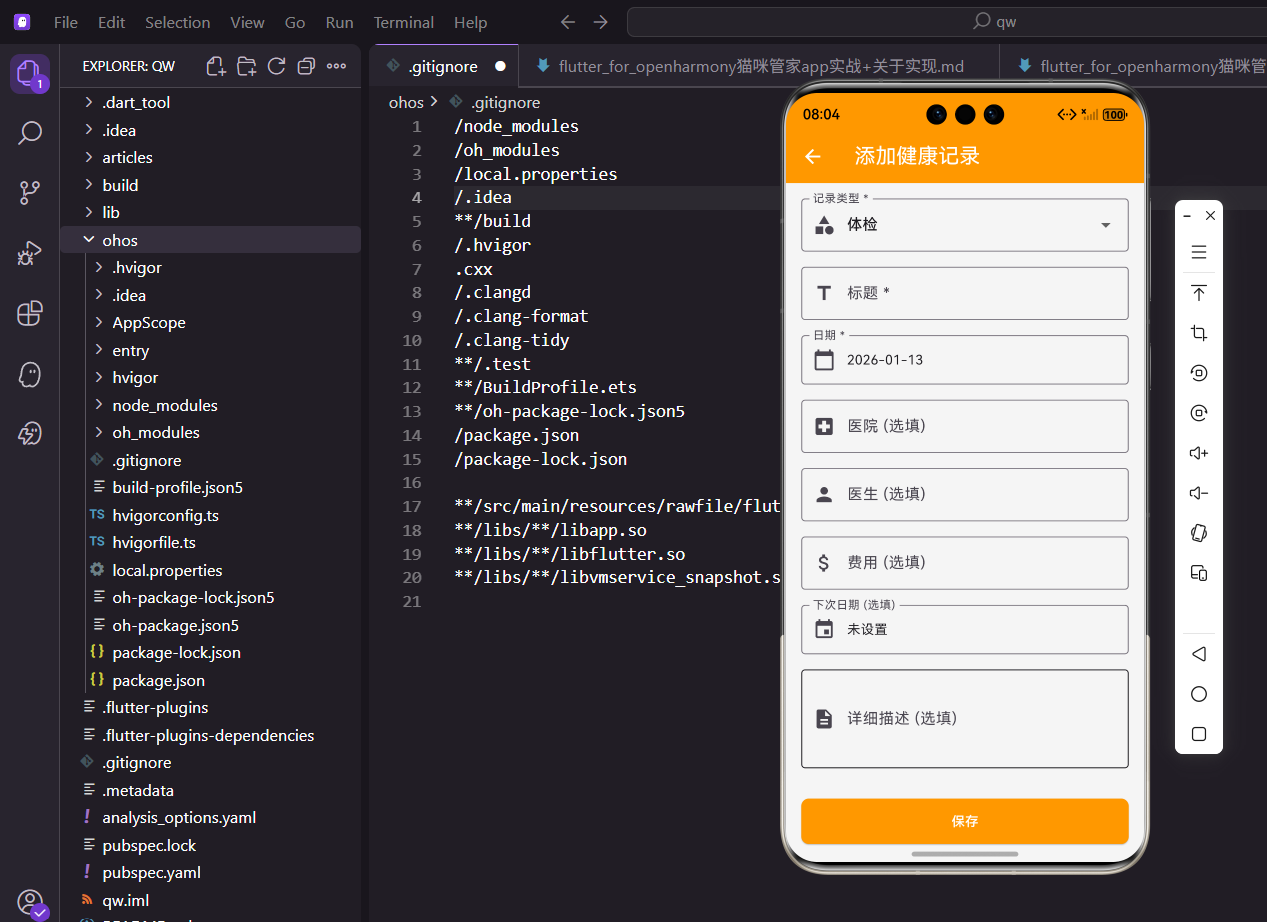Open Explorer more actions menu

pyautogui.click(x=336, y=66)
